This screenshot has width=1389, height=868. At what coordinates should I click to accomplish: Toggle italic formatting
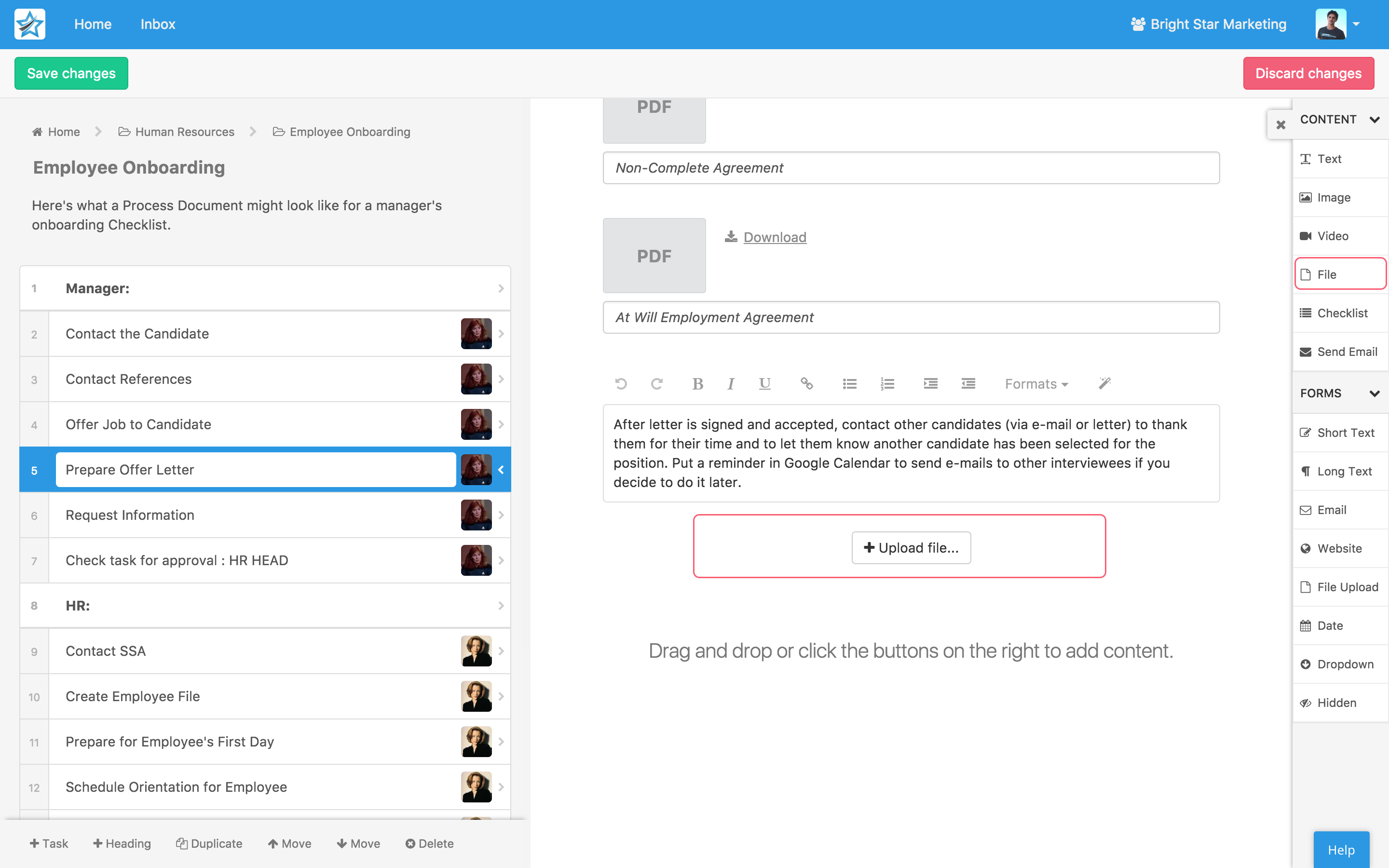(x=731, y=383)
